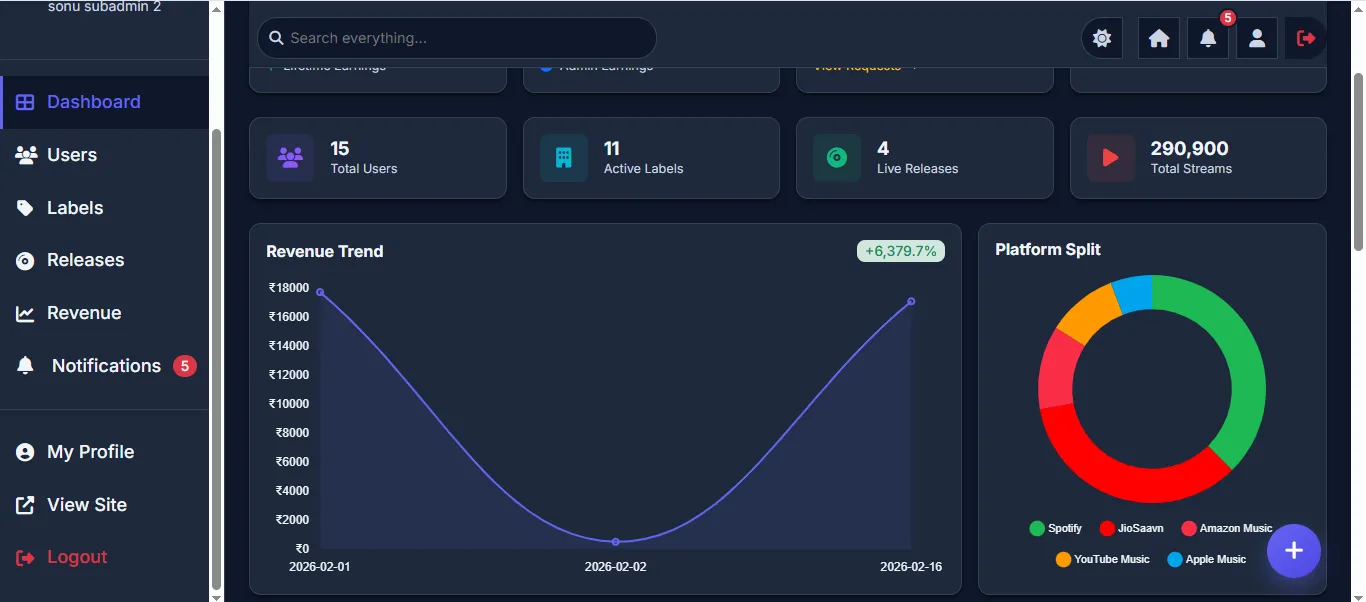Click the 290,900 Total Streams value
The width and height of the screenshot is (1366, 602).
tap(1190, 148)
